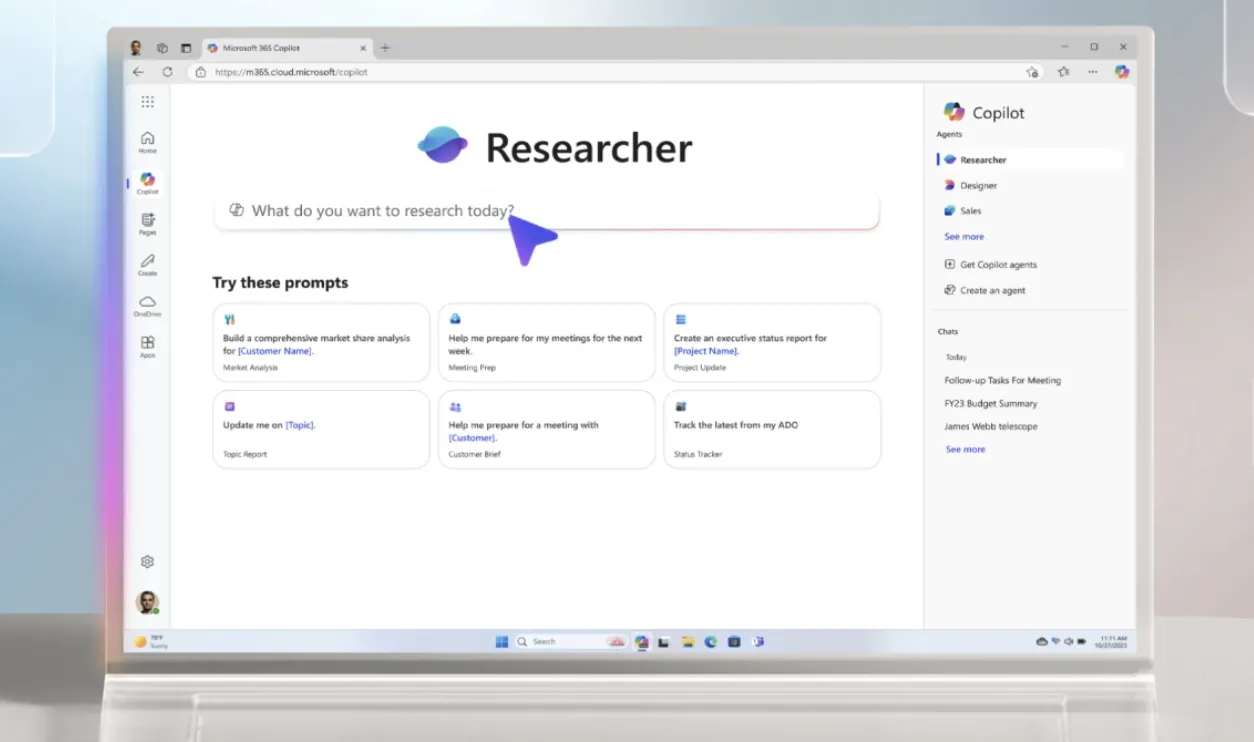Image resolution: width=1254 pixels, height=742 pixels.
Task: Click Get Copilot agents
Action: (x=990, y=265)
